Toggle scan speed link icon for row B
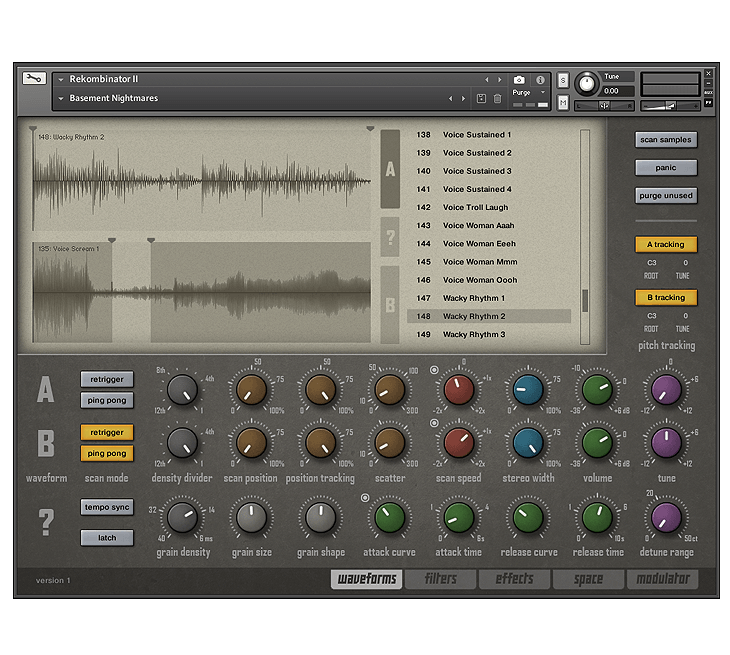The height and width of the screenshot is (655, 730). [434, 423]
